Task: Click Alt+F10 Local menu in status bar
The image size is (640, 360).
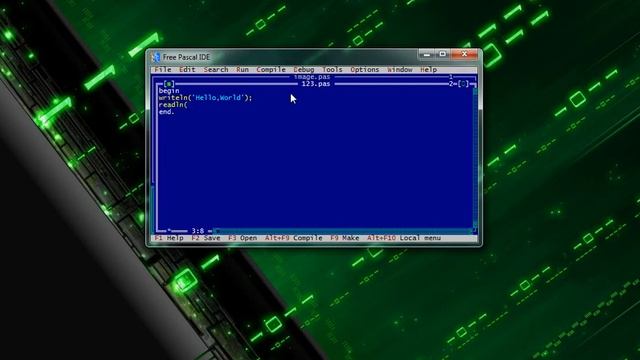Action: coord(404,238)
